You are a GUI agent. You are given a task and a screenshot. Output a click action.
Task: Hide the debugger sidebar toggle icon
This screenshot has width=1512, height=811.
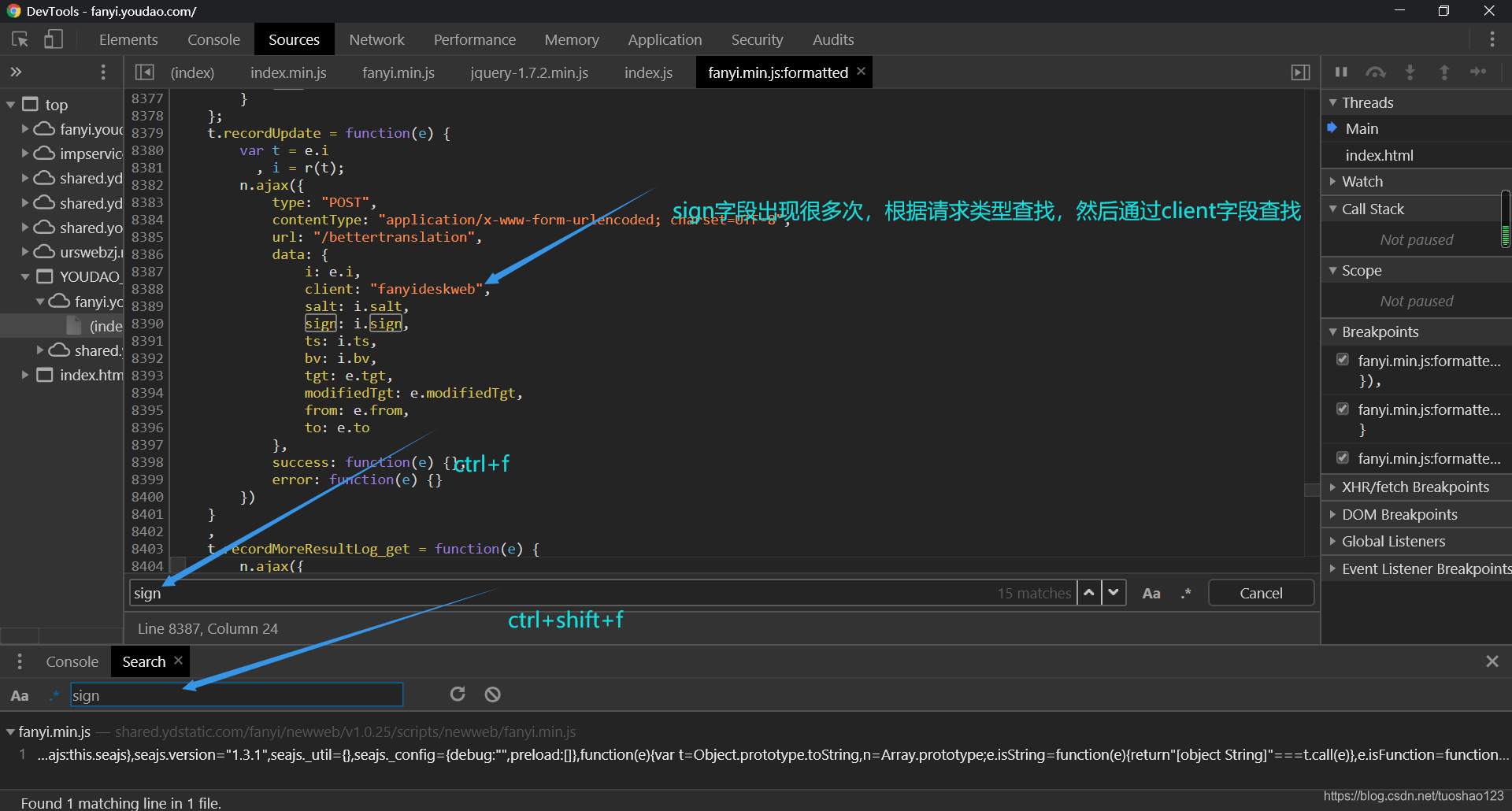click(x=1300, y=72)
